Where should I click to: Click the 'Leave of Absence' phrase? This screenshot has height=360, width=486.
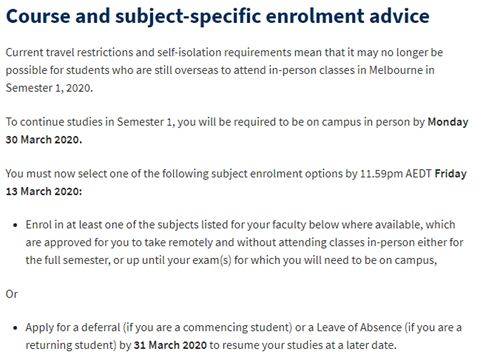coord(359,328)
